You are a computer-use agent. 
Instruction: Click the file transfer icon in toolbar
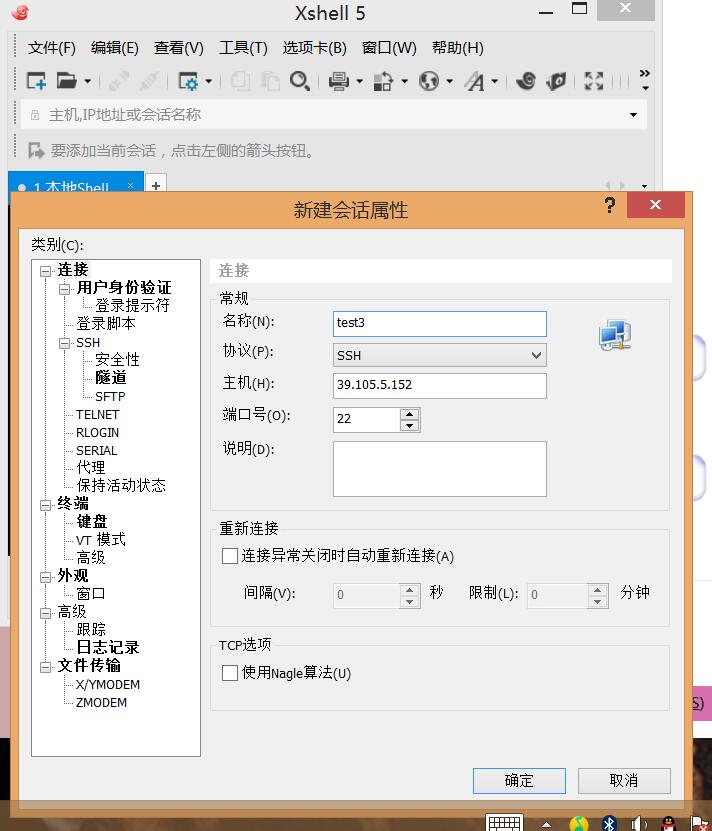383,81
